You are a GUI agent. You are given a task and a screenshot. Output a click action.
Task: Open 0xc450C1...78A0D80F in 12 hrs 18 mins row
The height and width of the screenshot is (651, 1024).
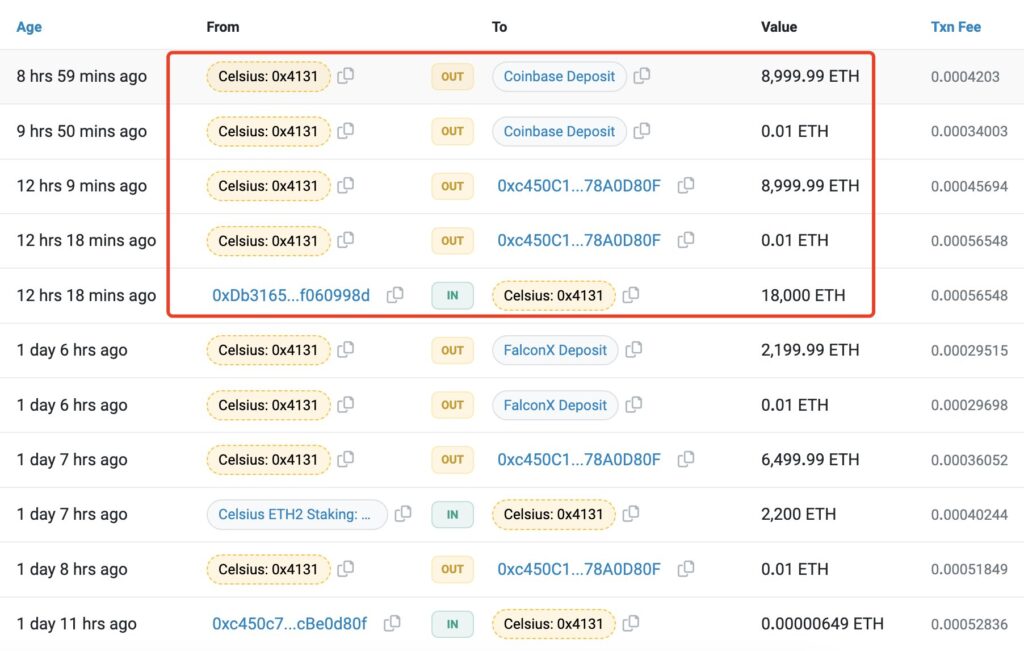[579, 241]
